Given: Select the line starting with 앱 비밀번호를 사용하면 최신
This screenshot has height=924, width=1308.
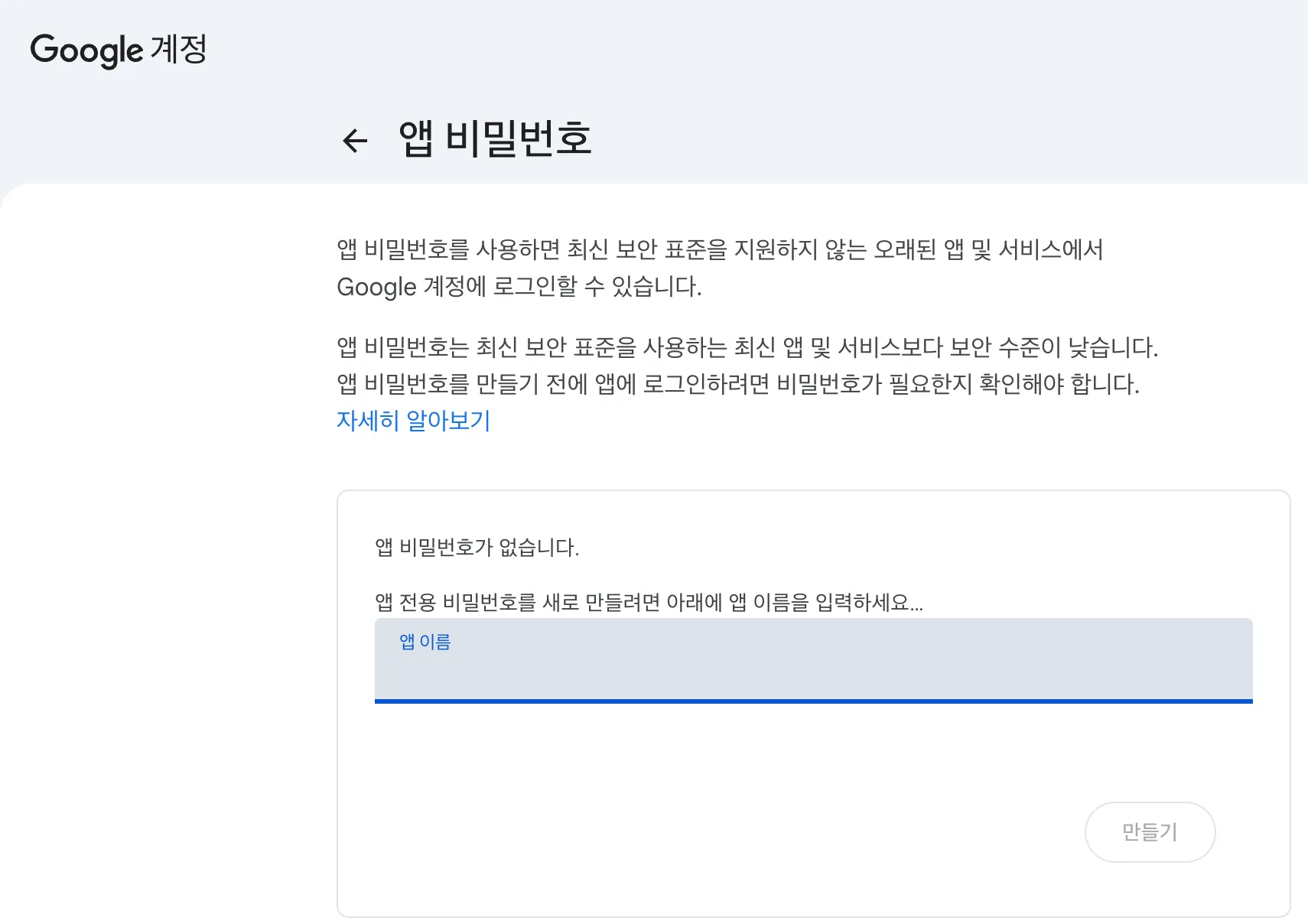Looking at the screenshot, I should (720, 249).
